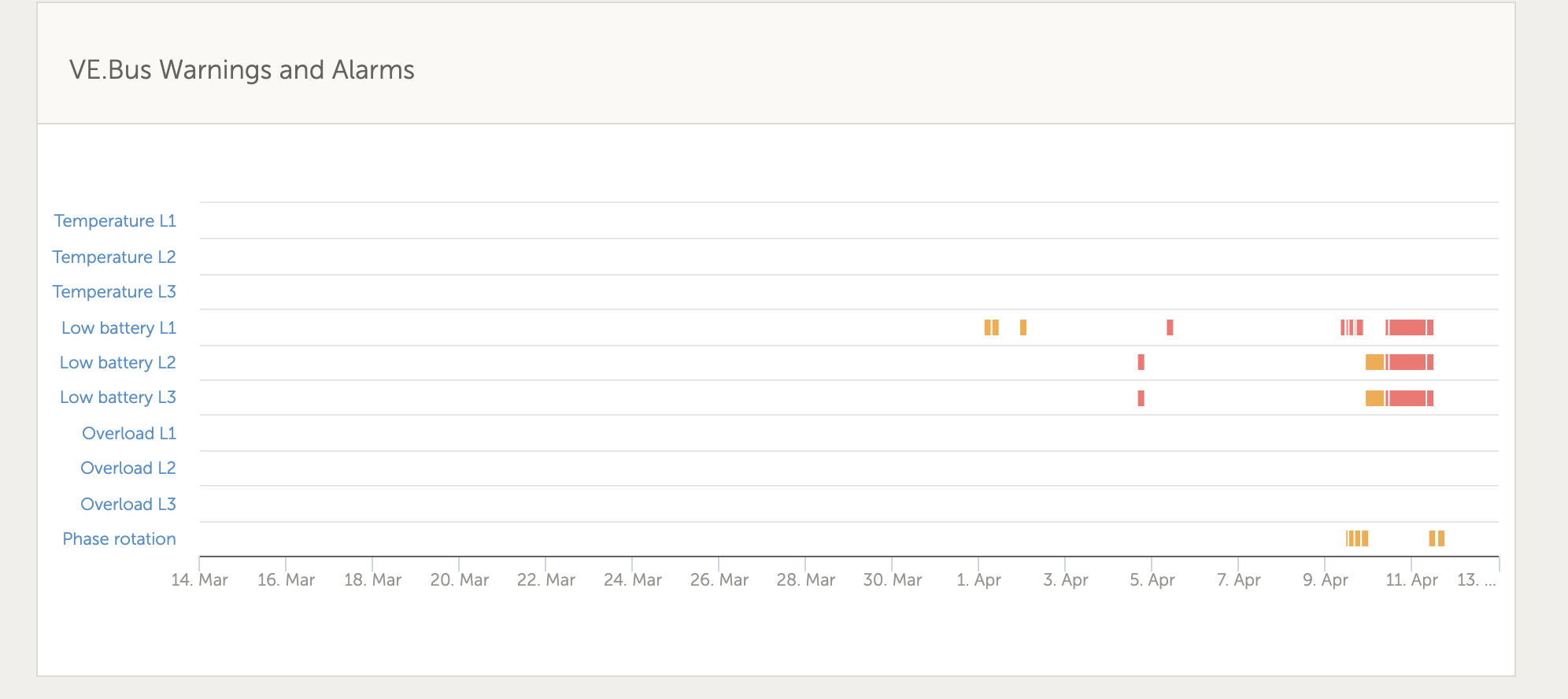
Task: Choose the Overload L3 row label
Action: (128, 505)
